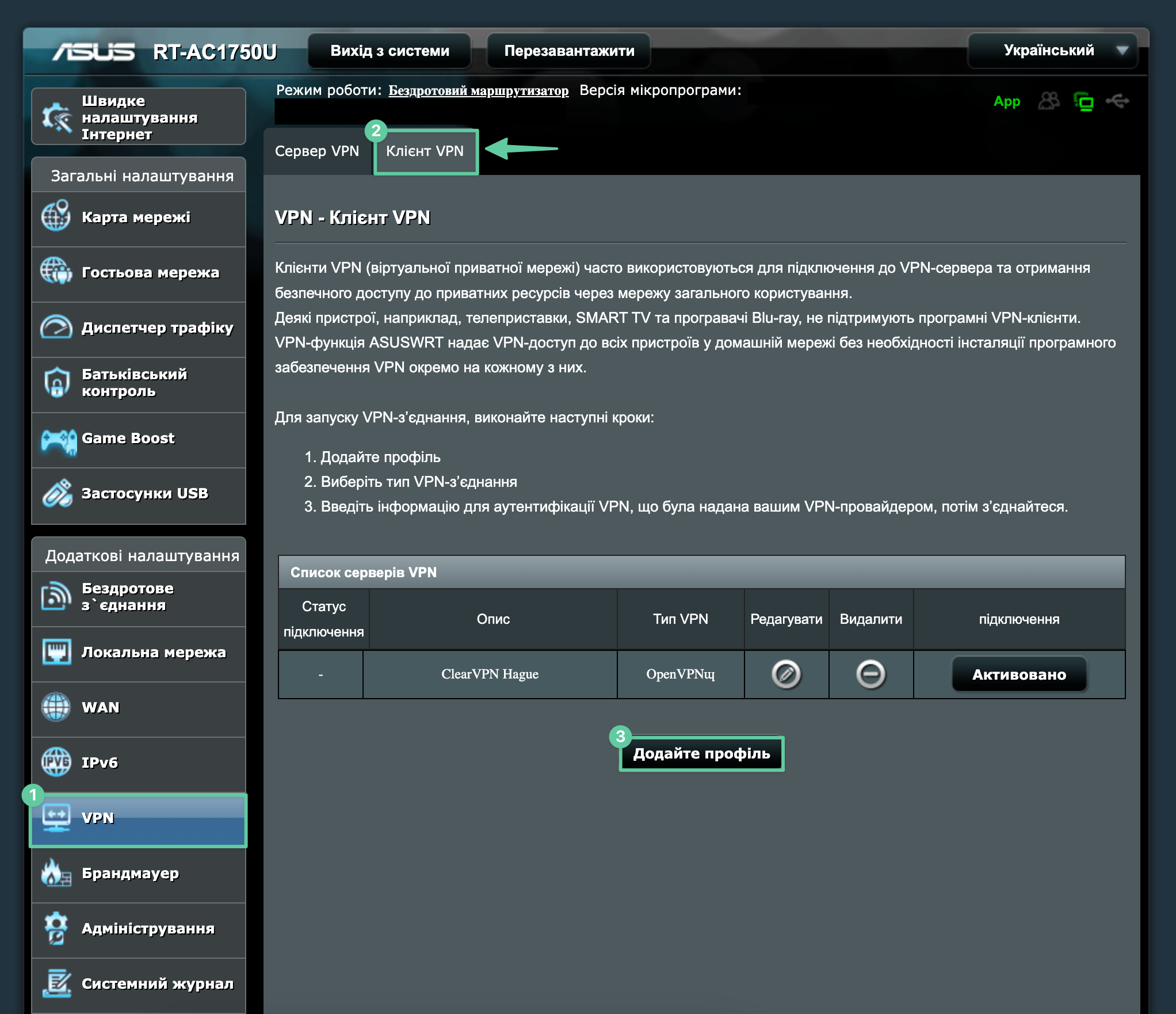Click the ASUS logo

93,52
